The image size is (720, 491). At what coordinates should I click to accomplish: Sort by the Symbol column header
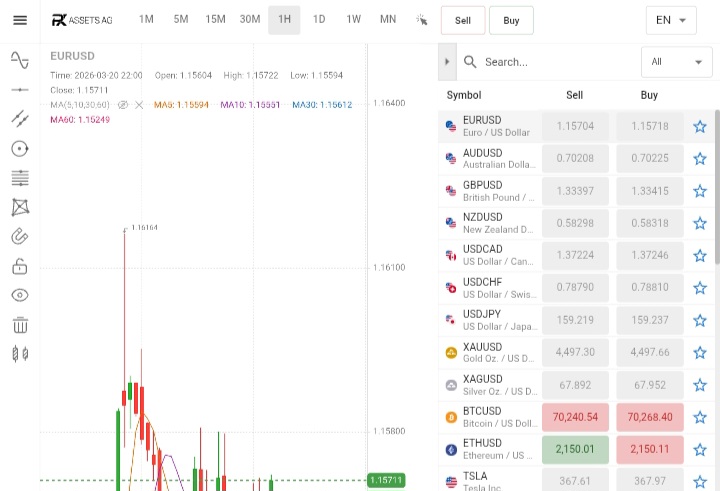464,95
